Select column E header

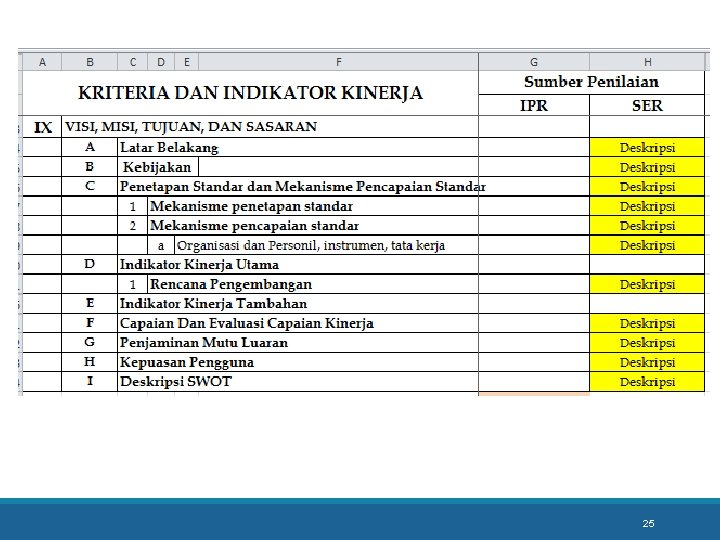[186, 62]
